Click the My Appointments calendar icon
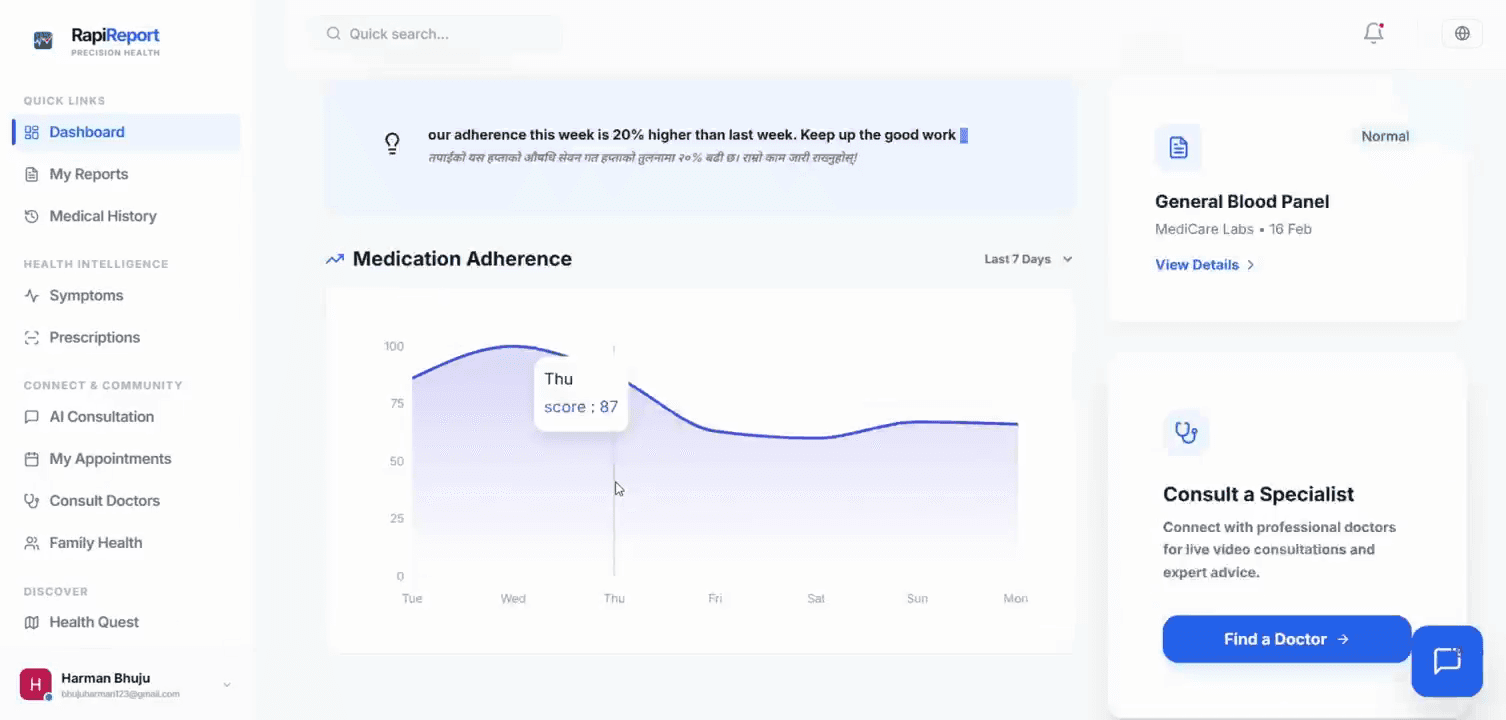The height and width of the screenshot is (720, 1506). (x=32, y=459)
